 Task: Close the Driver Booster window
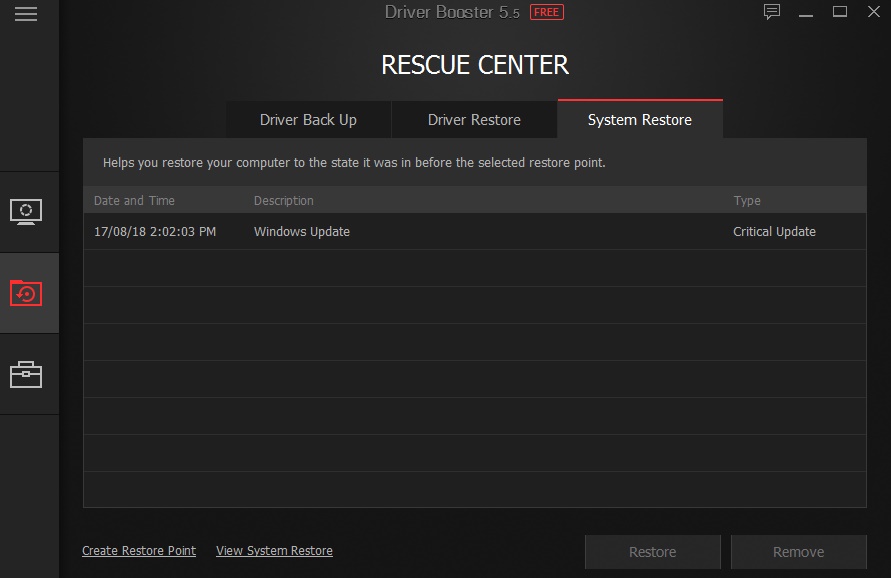[x=874, y=11]
